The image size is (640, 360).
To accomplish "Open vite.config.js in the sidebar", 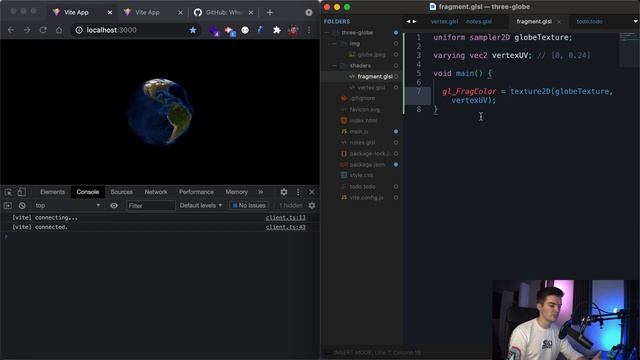I will pos(366,198).
